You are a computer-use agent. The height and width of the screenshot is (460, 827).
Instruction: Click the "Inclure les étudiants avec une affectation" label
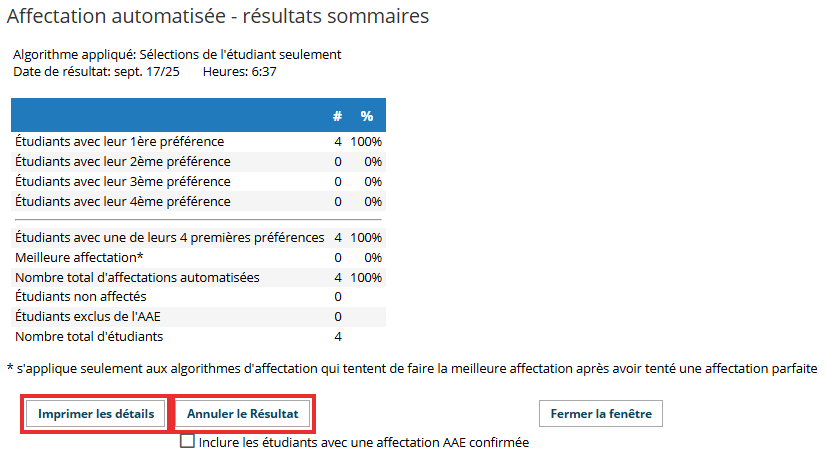coord(364,442)
